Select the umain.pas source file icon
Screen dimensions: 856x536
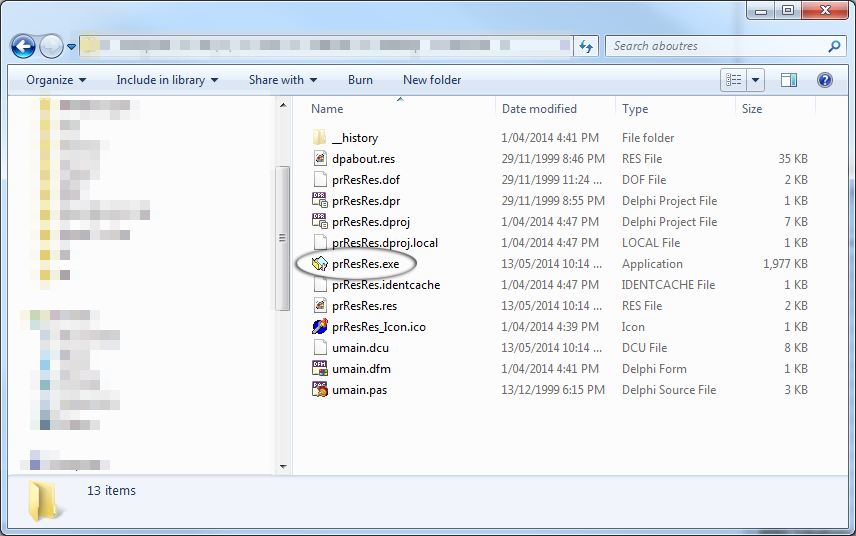point(319,390)
